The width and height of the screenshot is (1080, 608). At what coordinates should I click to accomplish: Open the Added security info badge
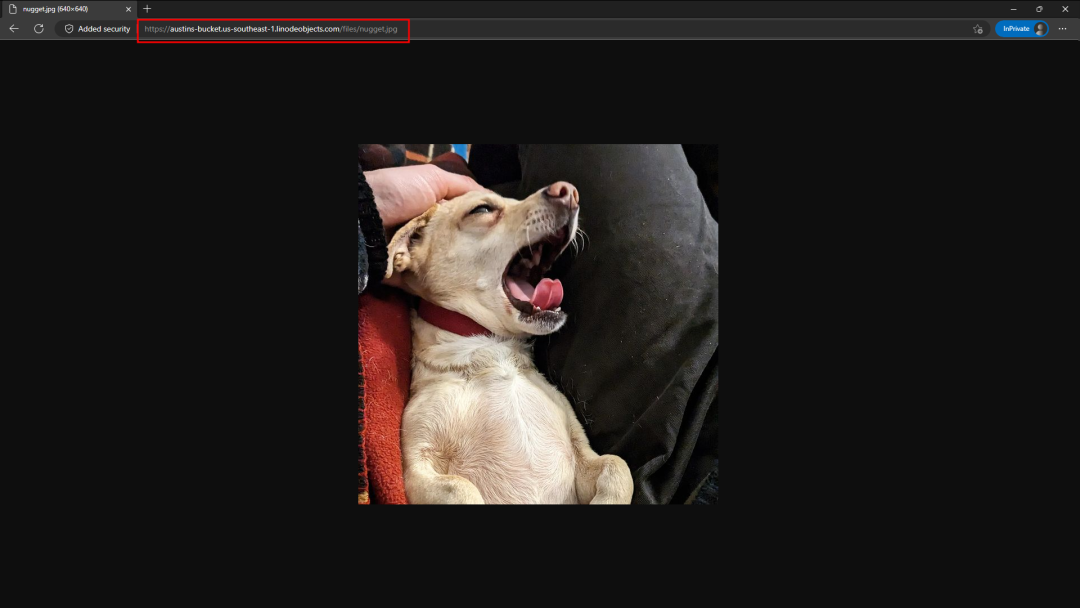[x=97, y=29]
